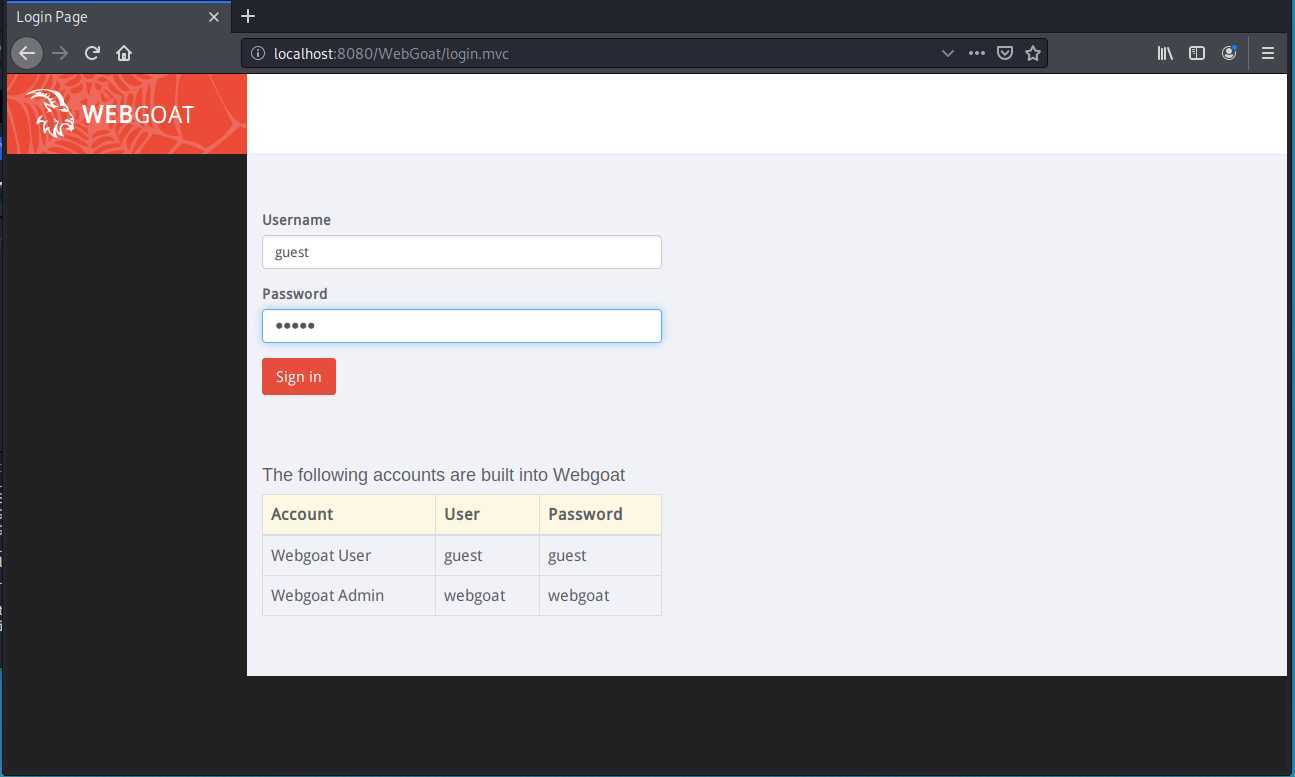Select the Webgoat Admin cell
Image resolution: width=1295 pixels, height=777 pixels.
coord(348,595)
